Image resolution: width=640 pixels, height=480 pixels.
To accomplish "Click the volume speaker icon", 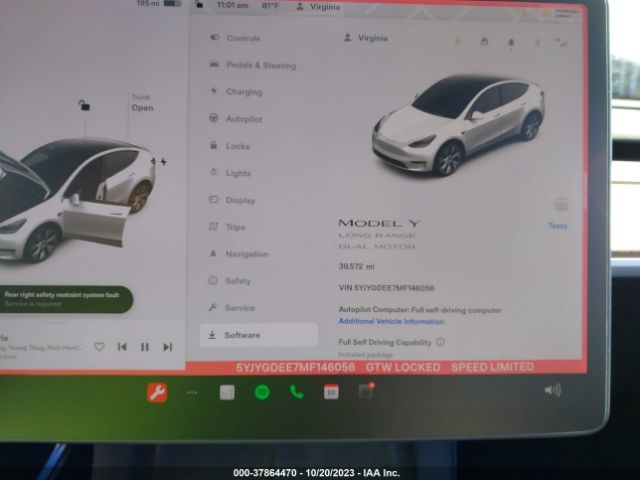I will point(553,390).
